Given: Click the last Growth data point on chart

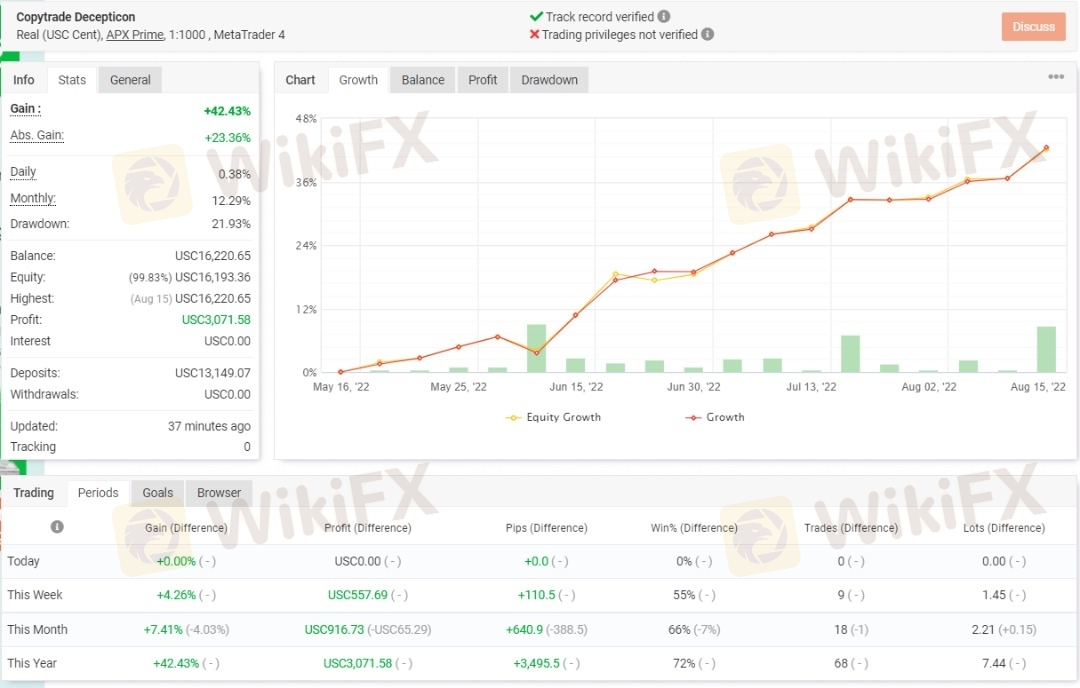Looking at the screenshot, I should tap(1046, 148).
